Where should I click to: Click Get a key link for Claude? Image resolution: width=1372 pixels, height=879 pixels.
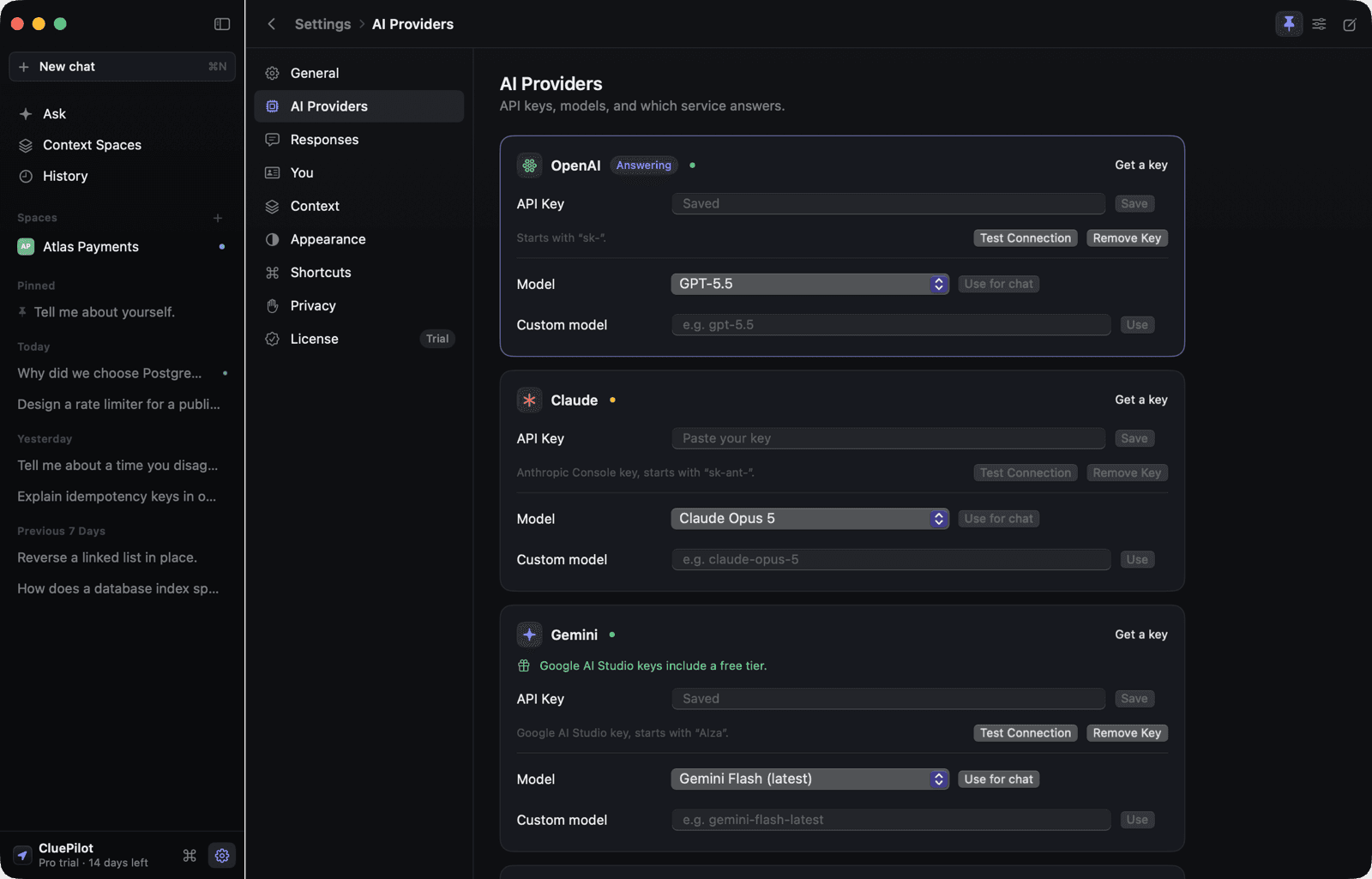pos(1140,400)
